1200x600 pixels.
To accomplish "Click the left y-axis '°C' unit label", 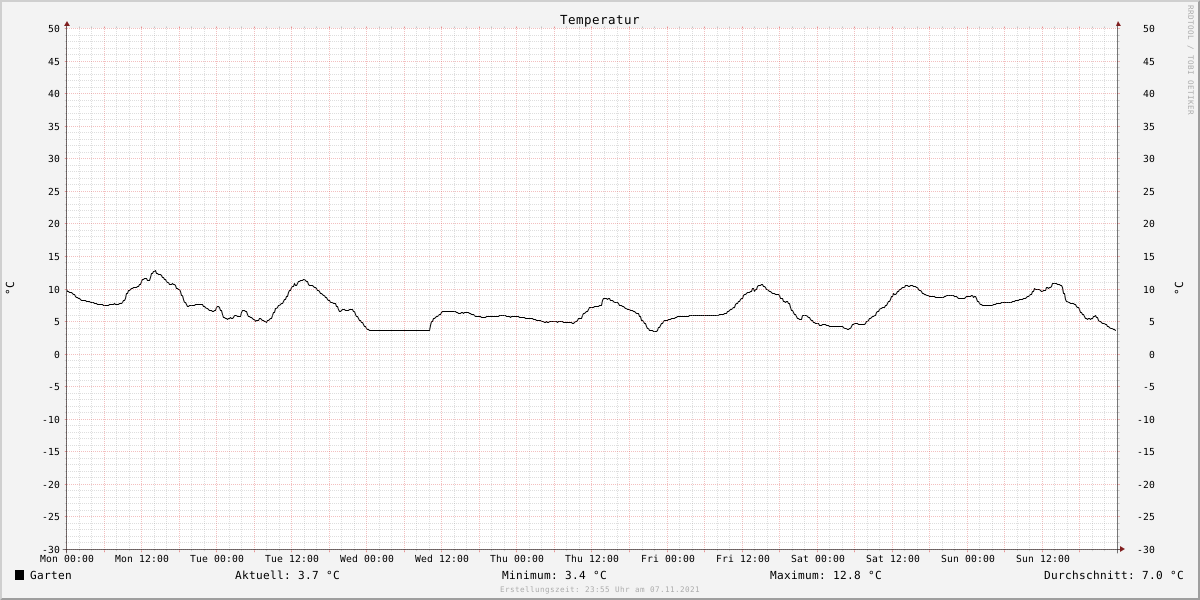I will pos(10,288).
